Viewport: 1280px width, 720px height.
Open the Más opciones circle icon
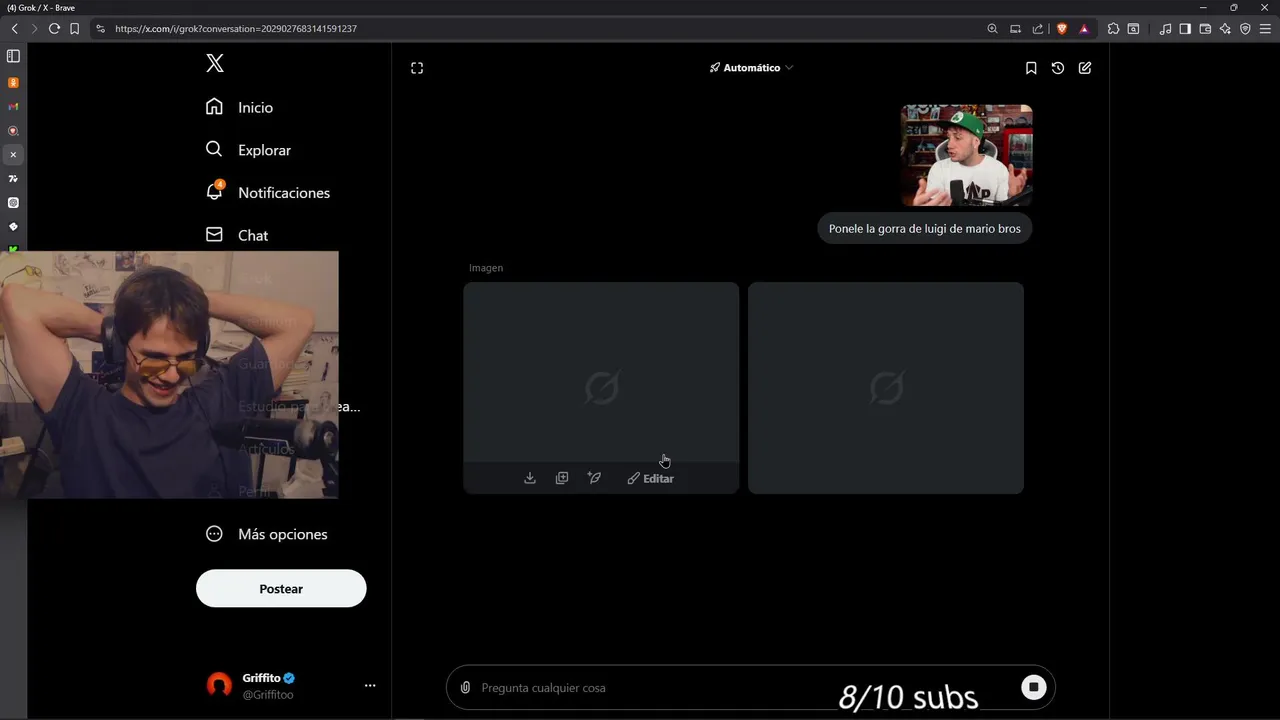coord(214,534)
